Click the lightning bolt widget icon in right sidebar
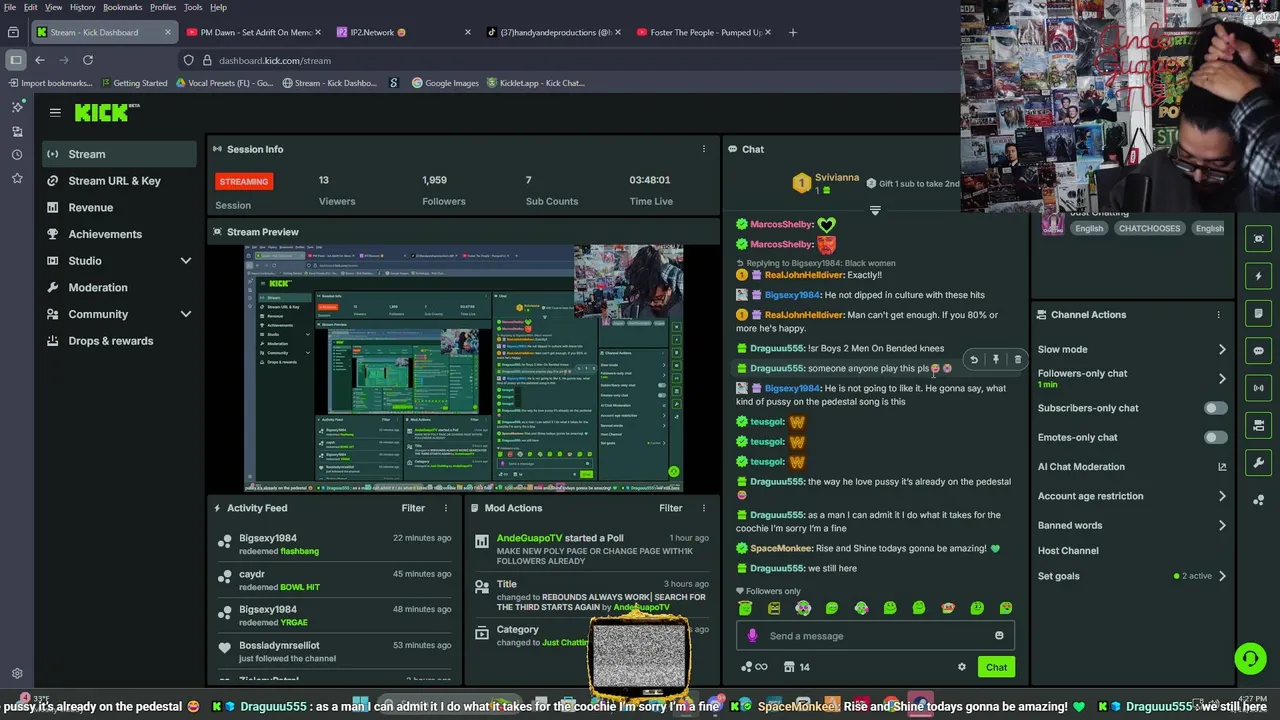 point(1259,276)
